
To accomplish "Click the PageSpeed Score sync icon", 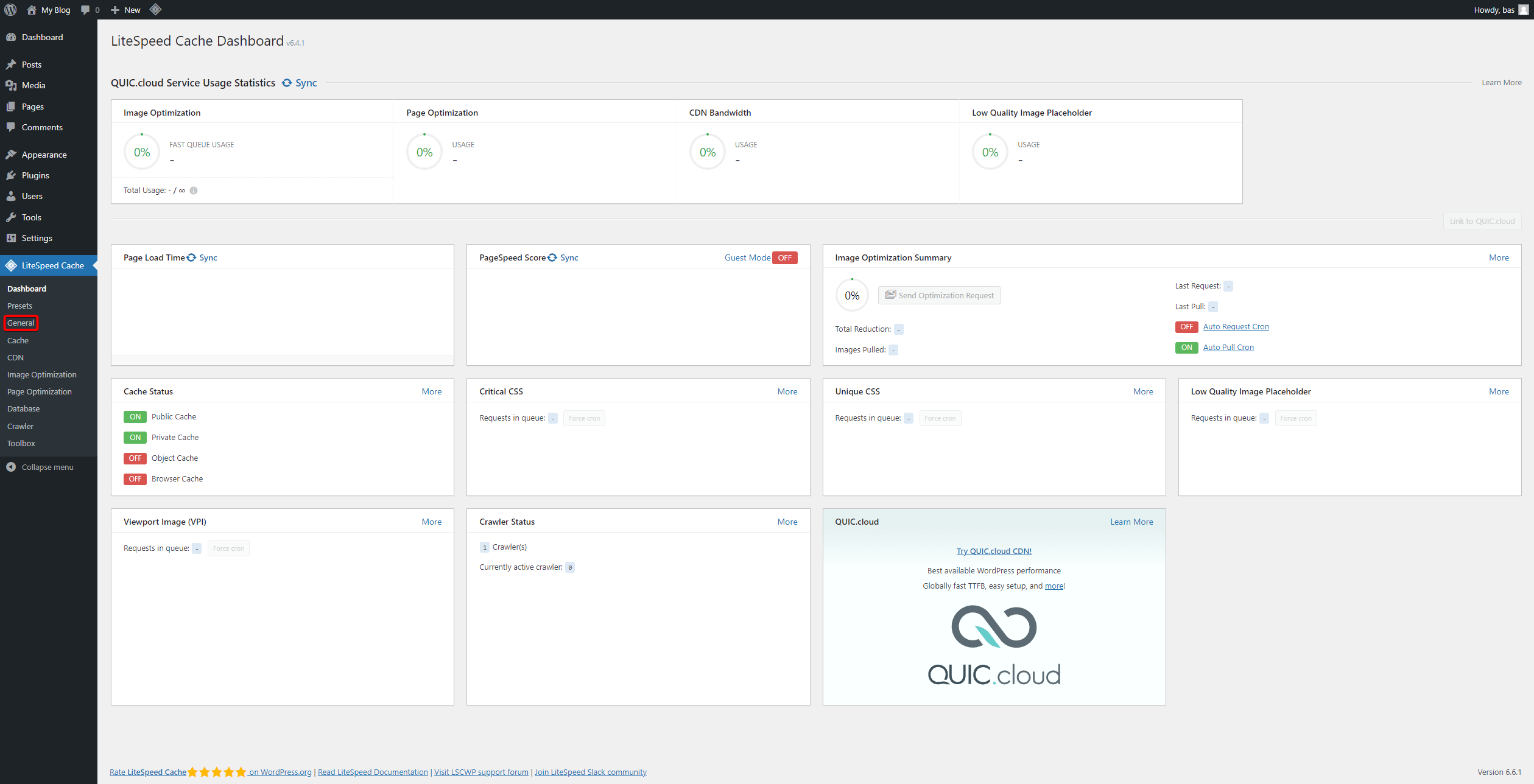I will (552, 257).
